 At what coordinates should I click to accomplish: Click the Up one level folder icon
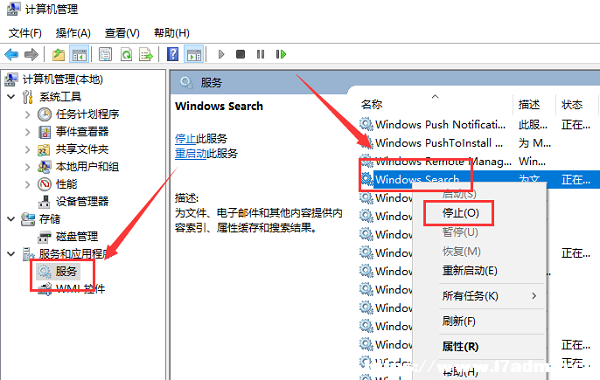[x=58, y=54]
